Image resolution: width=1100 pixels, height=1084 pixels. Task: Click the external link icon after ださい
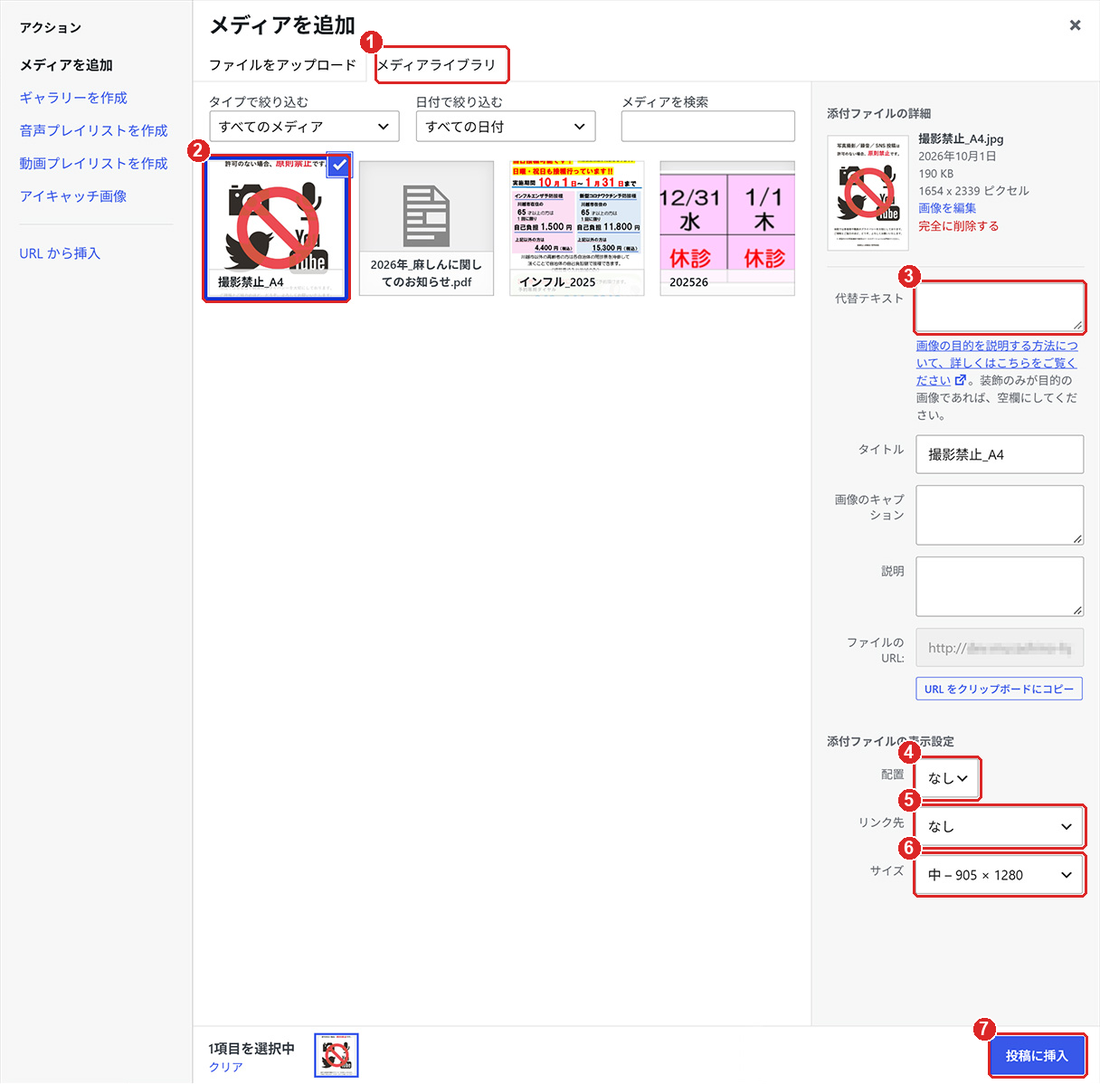point(960,380)
